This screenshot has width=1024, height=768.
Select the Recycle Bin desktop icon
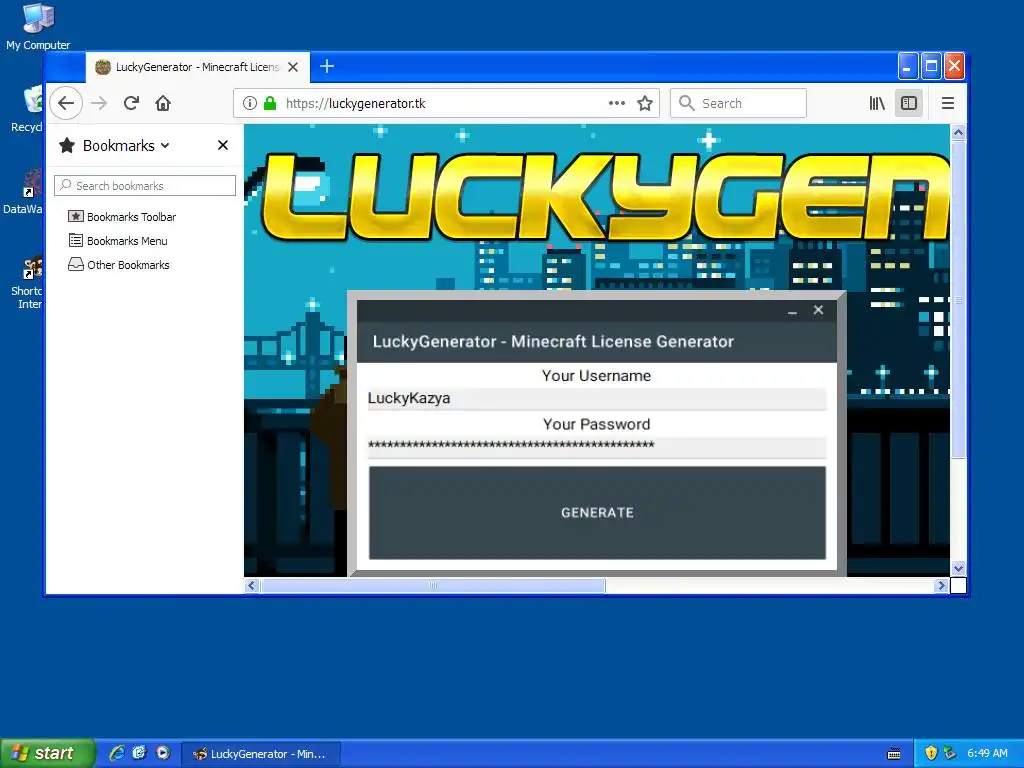click(x=27, y=110)
